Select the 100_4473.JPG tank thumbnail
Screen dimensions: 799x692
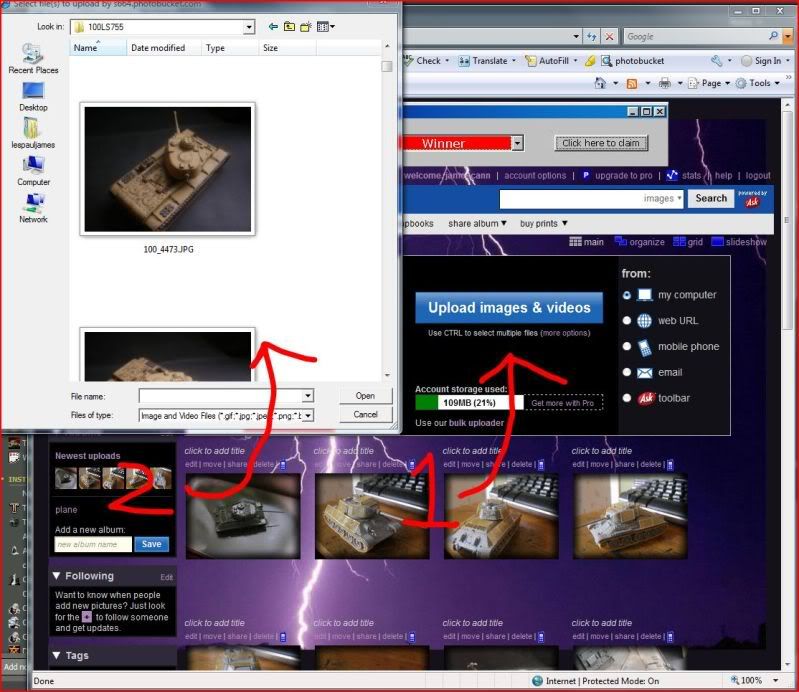(168, 169)
